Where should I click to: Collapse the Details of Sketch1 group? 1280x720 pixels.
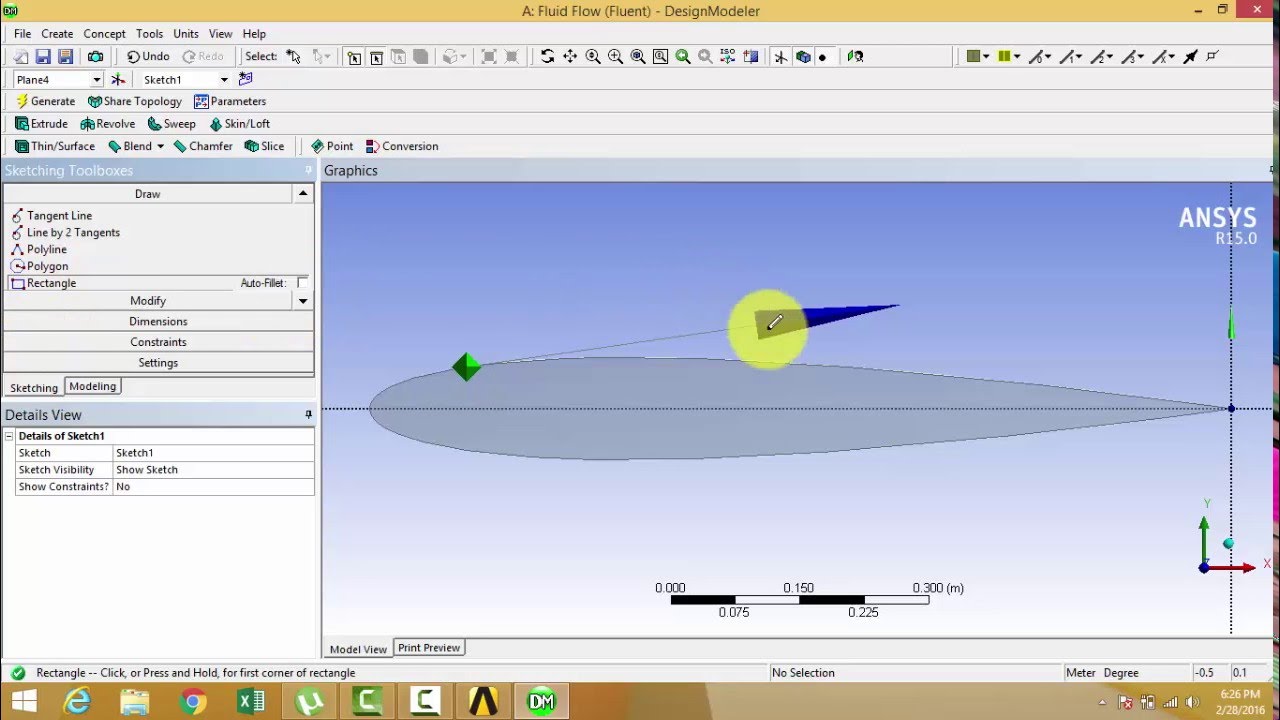pos(9,436)
